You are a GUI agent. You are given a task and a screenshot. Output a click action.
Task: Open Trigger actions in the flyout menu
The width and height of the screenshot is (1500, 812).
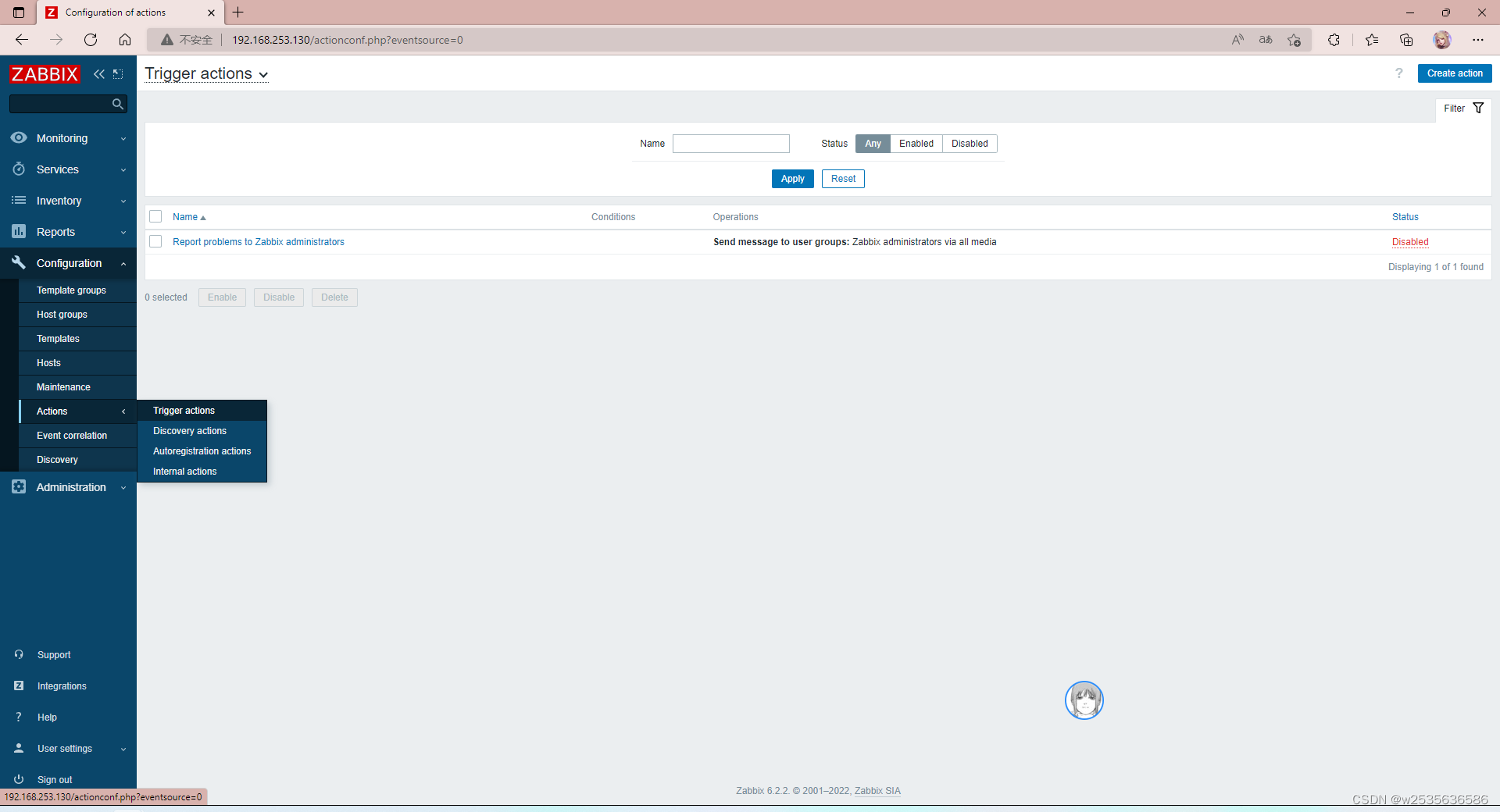[202, 410]
